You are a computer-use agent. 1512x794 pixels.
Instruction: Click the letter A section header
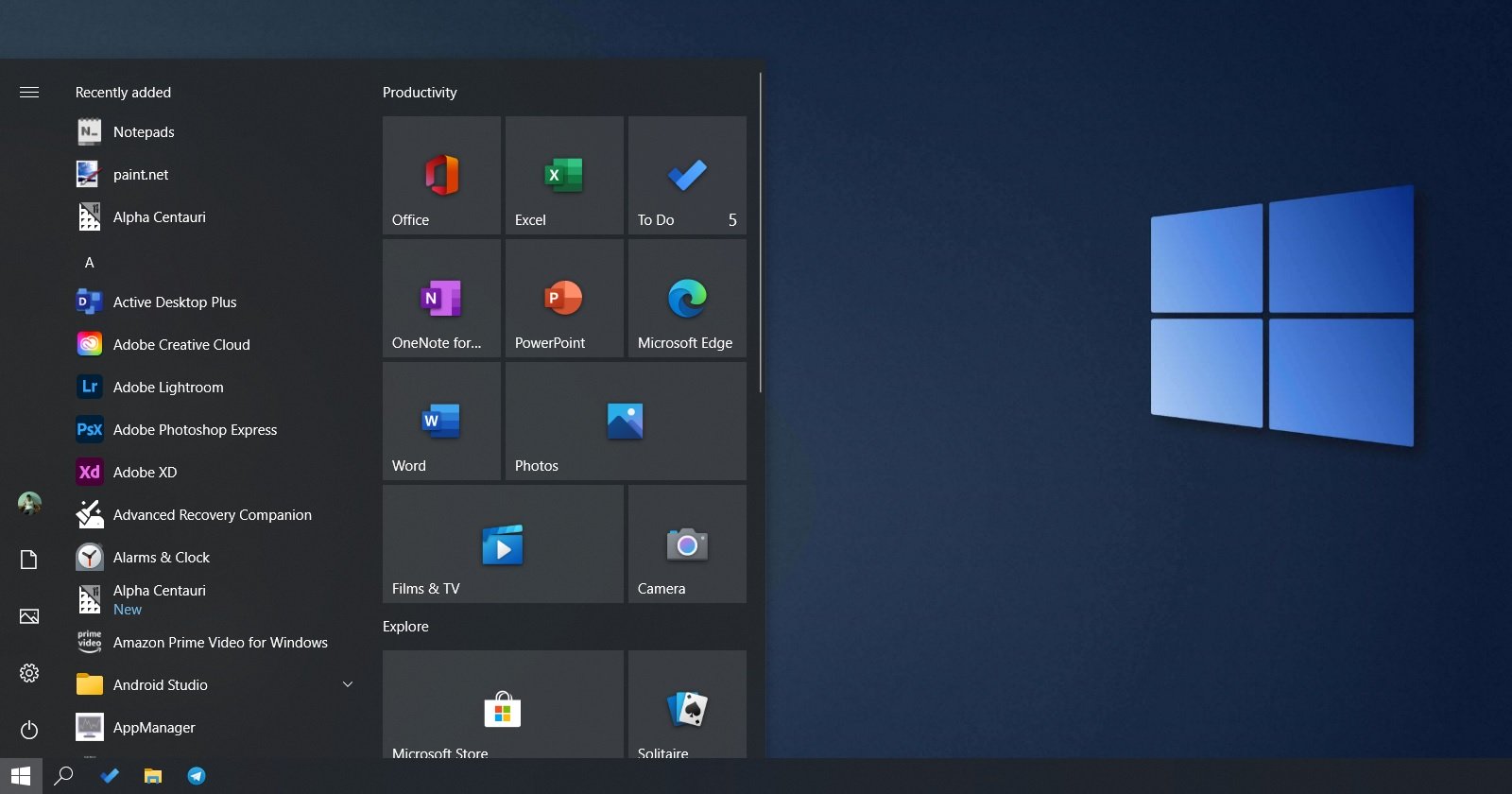pos(90,263)
